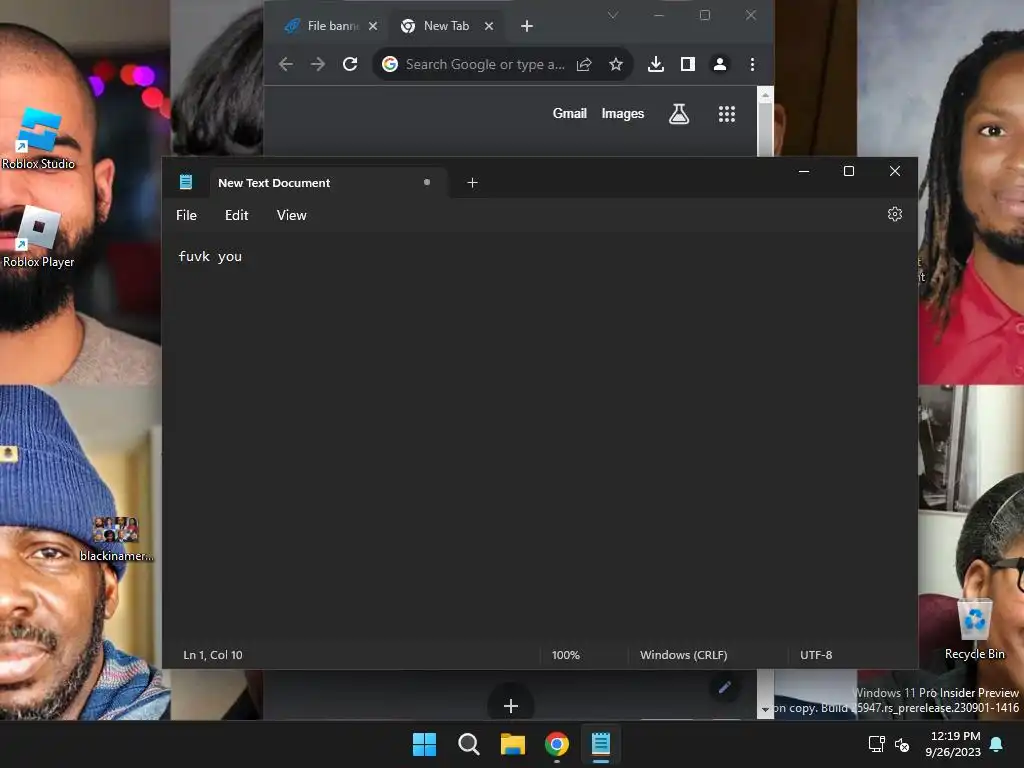Open Chrome downloads

coord(656,64)
